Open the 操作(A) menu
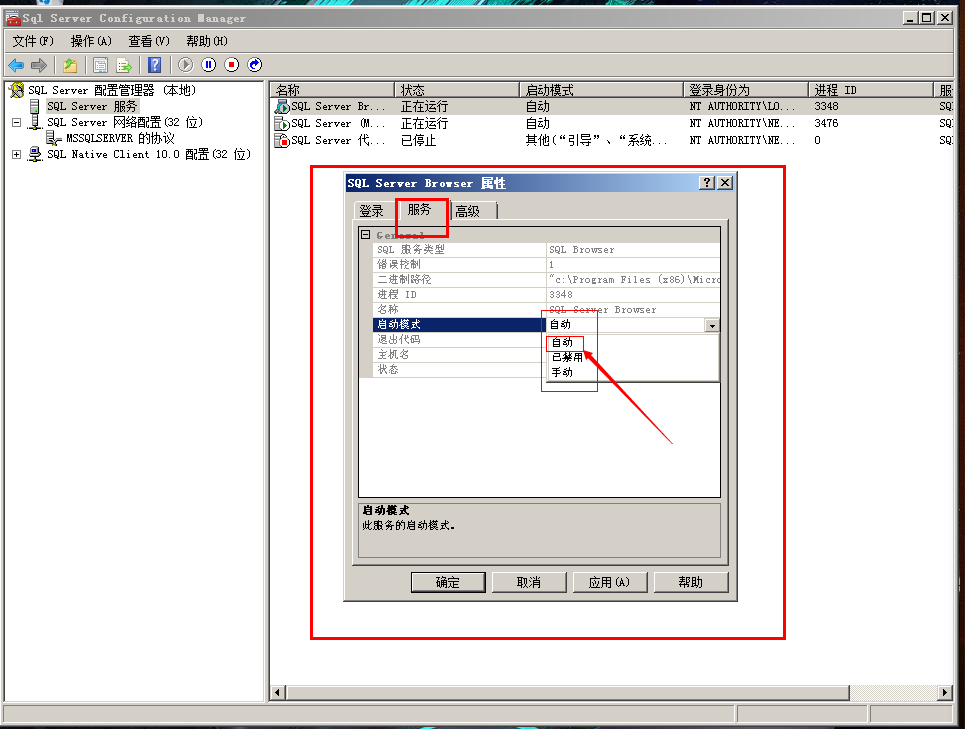The image size is (965, 729). (91, 41)
